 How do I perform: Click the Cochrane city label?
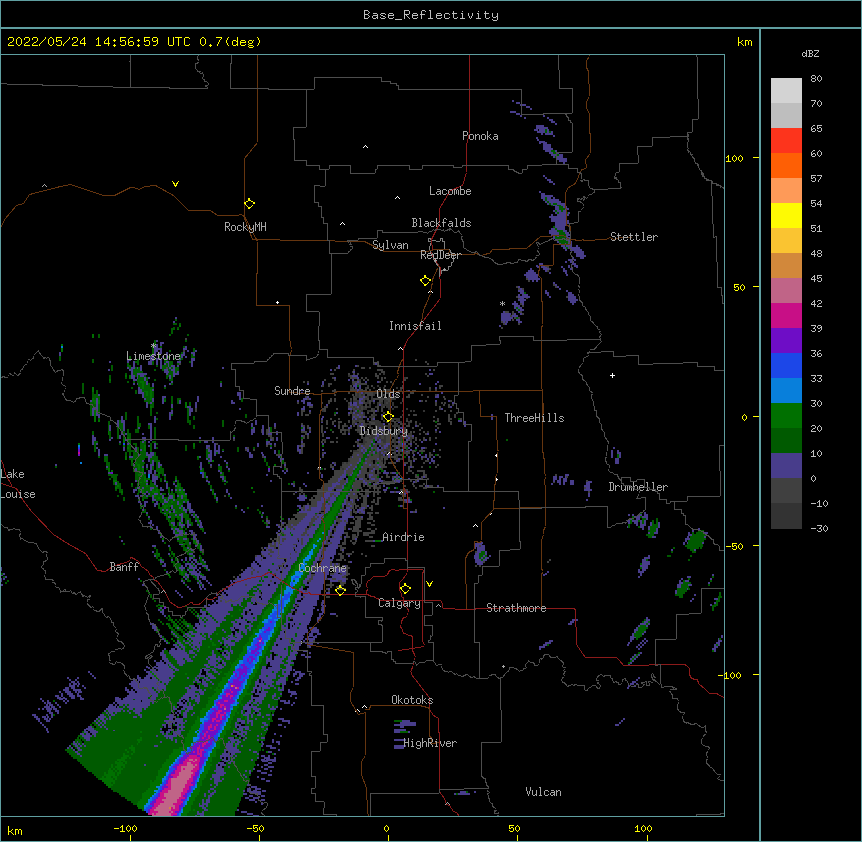[x=323, y=568]
